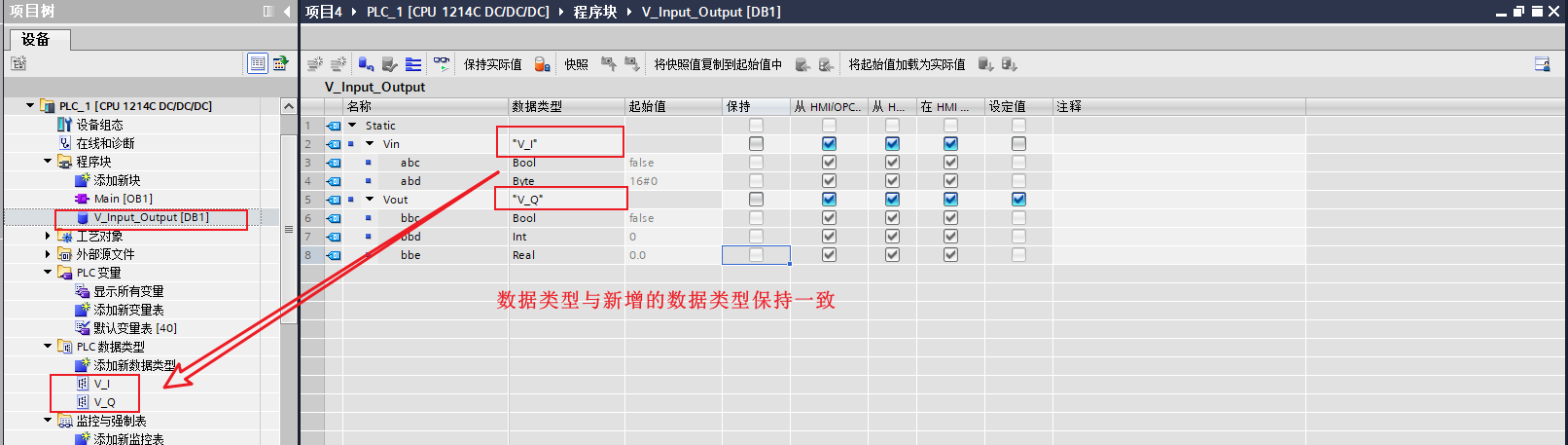Expand the 工艺对象 tree node
This screenshot has height=445, width=1568.
47,236
